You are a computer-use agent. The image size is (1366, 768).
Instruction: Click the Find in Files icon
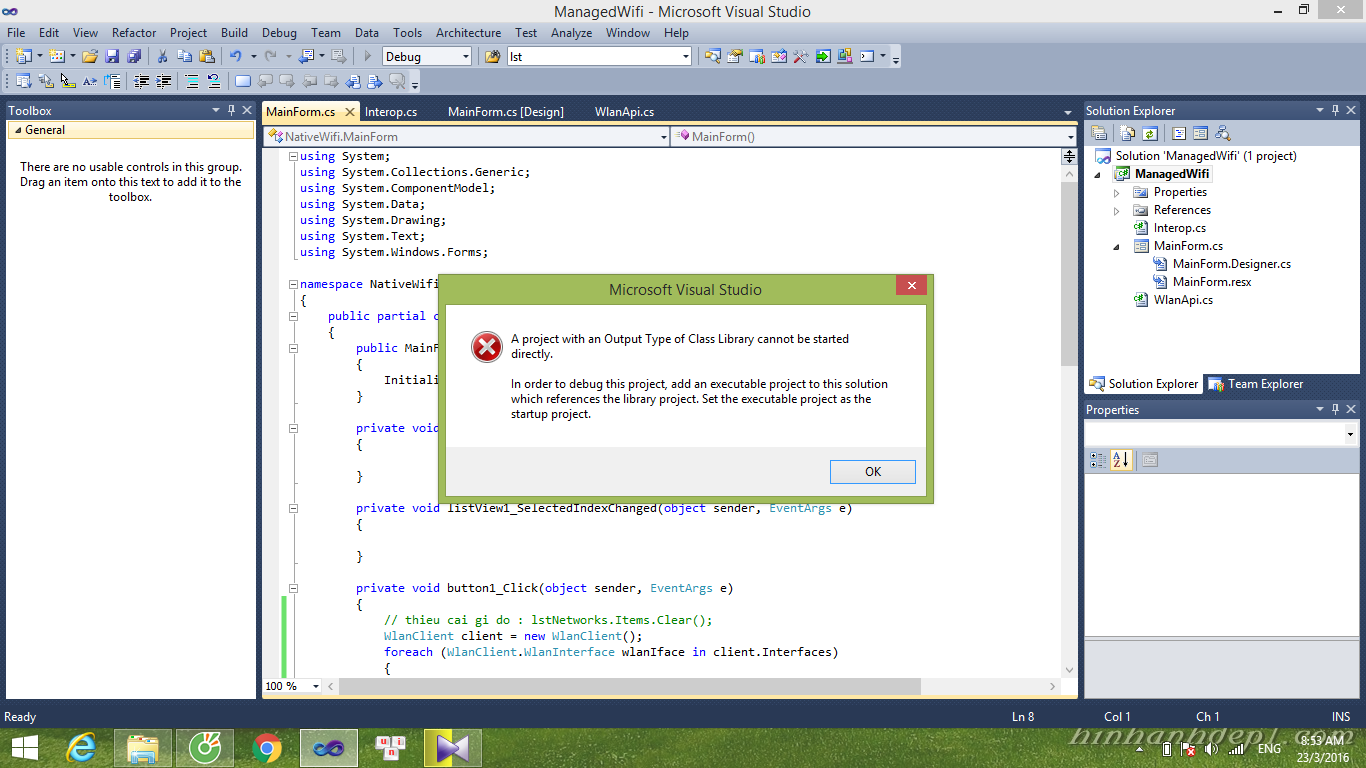(492, 57)
